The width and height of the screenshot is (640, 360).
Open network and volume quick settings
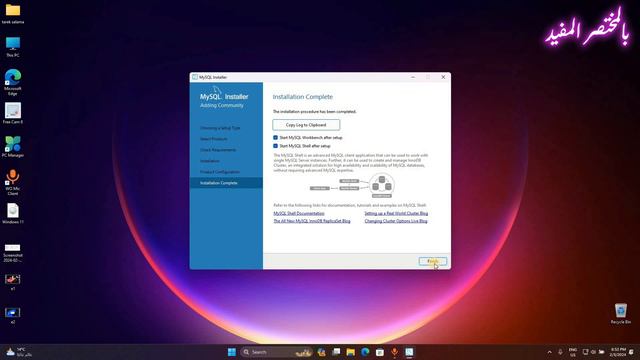coord(593,352)
